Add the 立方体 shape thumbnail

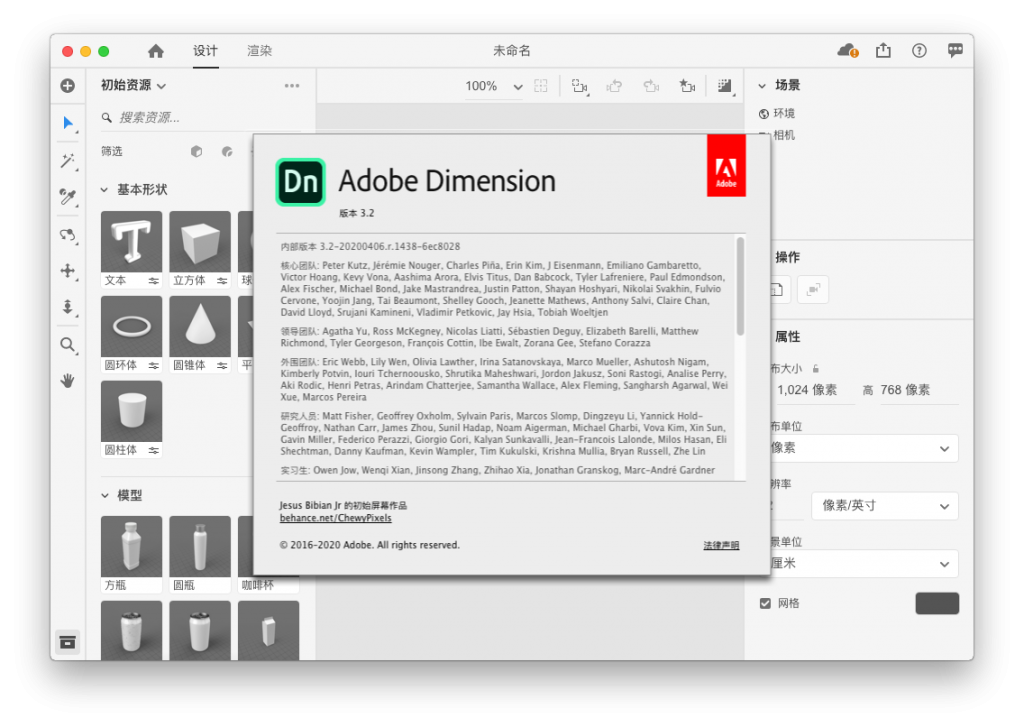(200, 242)
